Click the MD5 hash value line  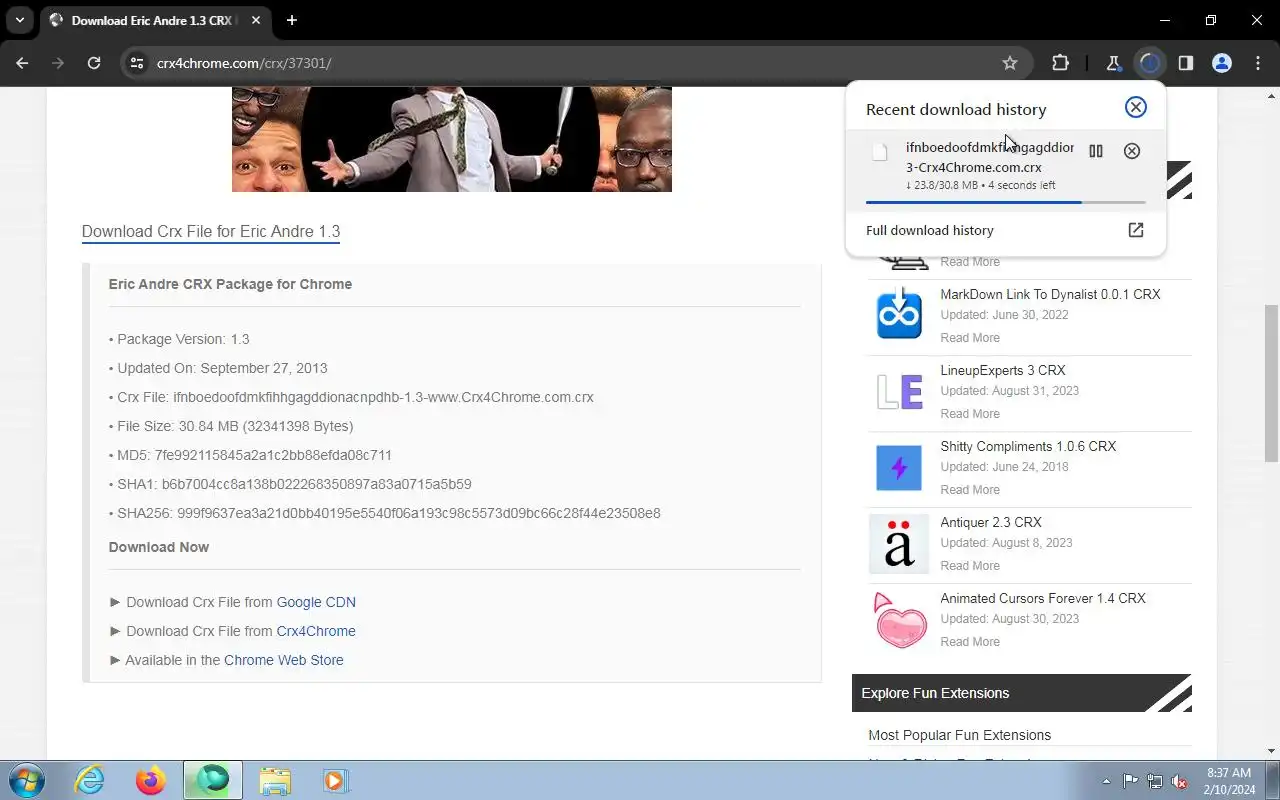[250, 455]
